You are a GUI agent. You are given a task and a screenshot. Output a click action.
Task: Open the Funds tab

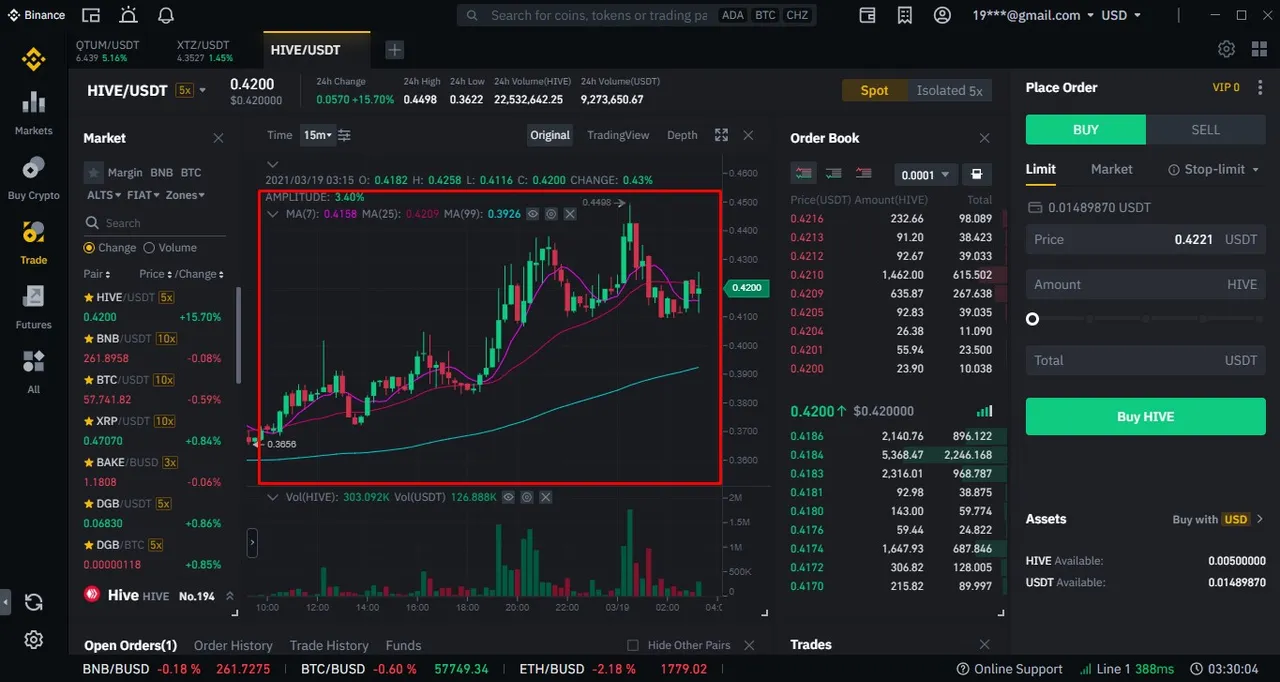point(403,645)
